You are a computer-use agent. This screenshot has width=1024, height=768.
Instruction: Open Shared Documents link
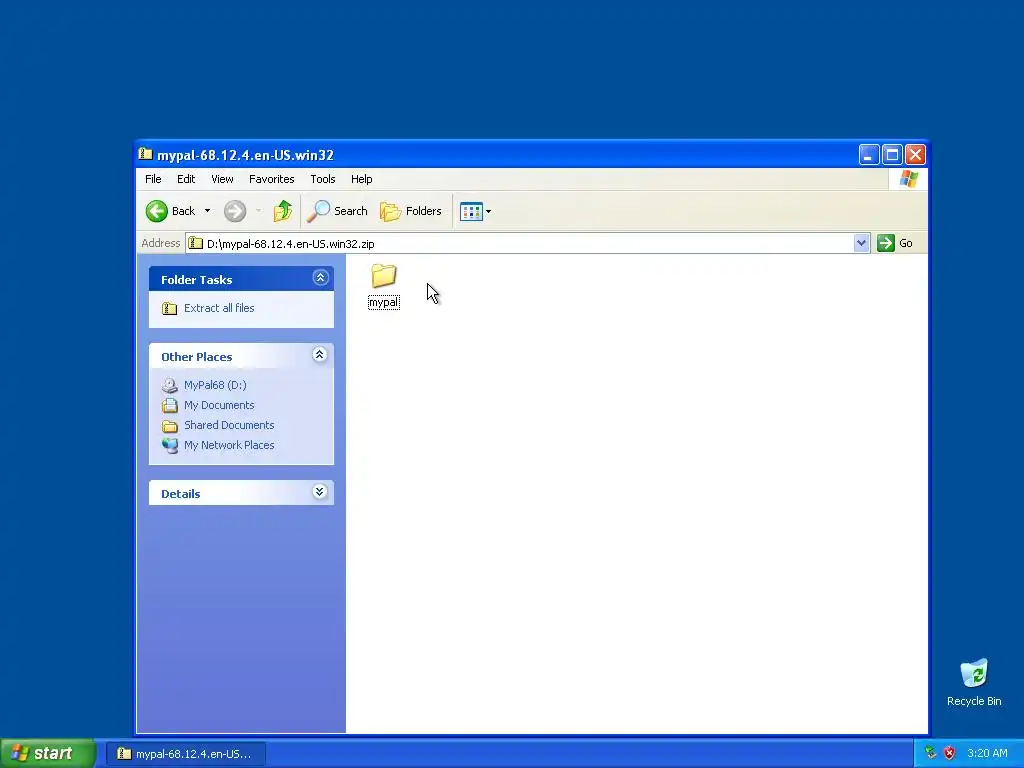(x=229, y=425)
